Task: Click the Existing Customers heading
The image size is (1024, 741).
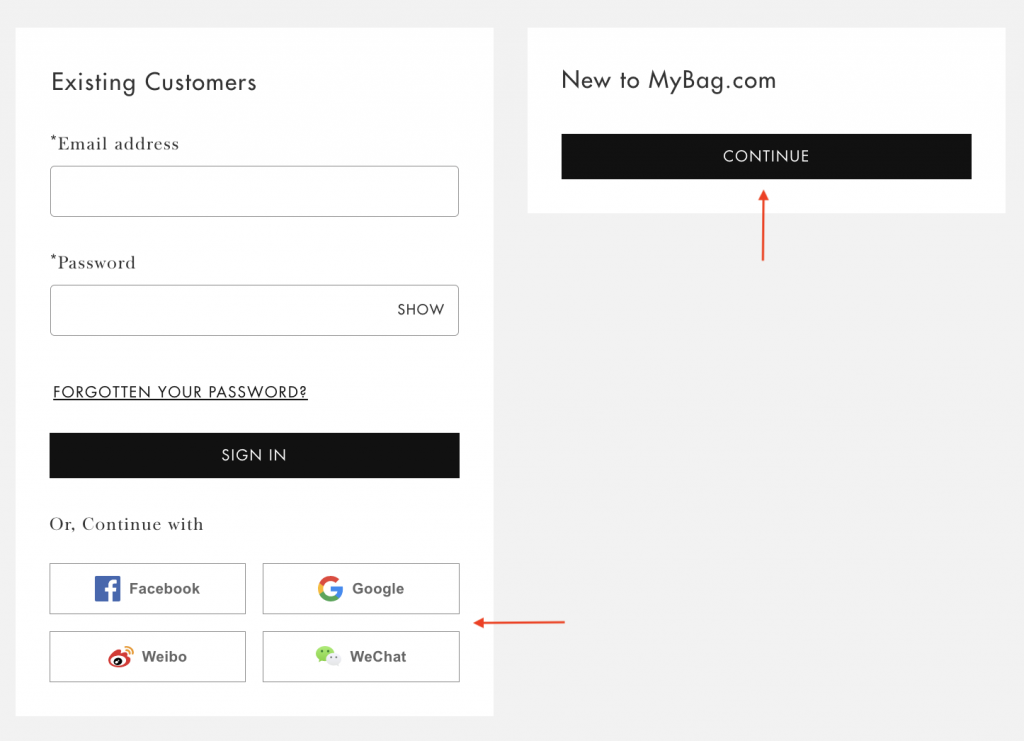Action: pyautogui.click(x=154, y=82)
